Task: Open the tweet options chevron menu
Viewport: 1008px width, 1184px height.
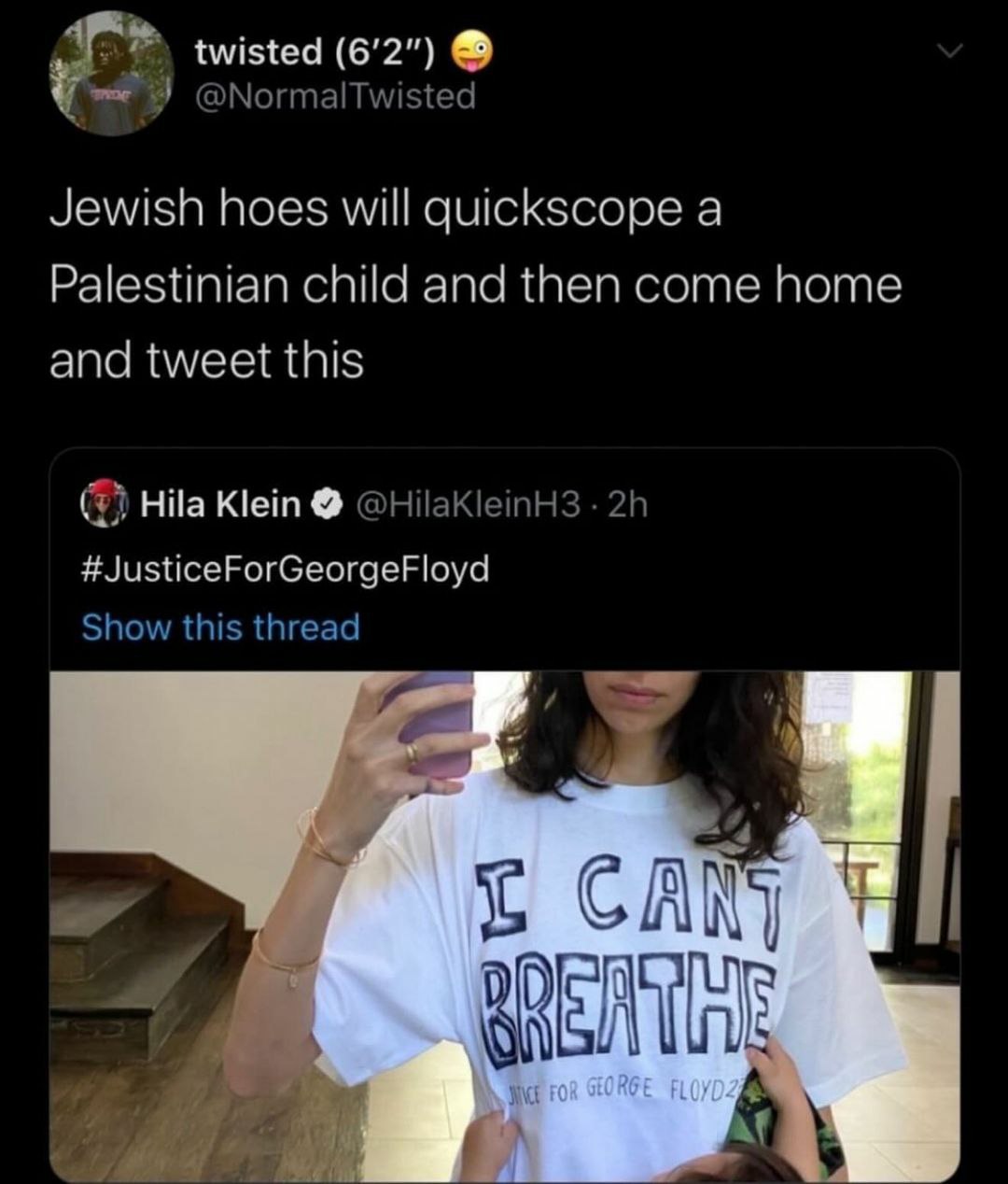Action: (950, 55)
